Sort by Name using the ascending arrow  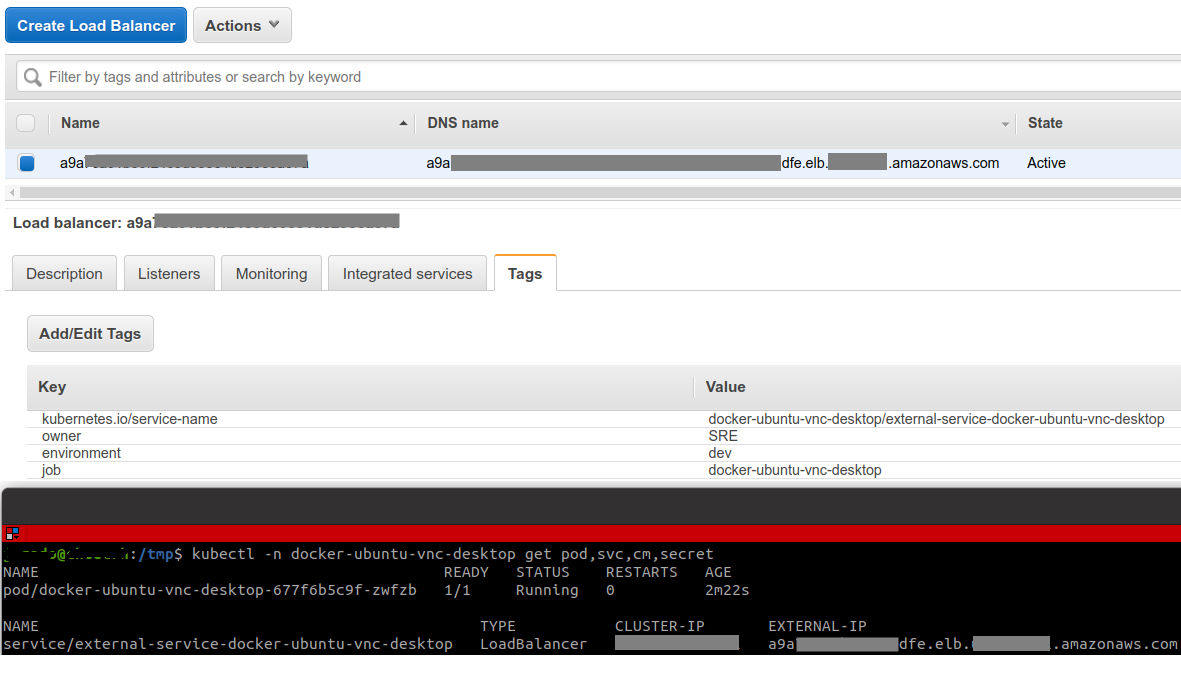point(403,124)
